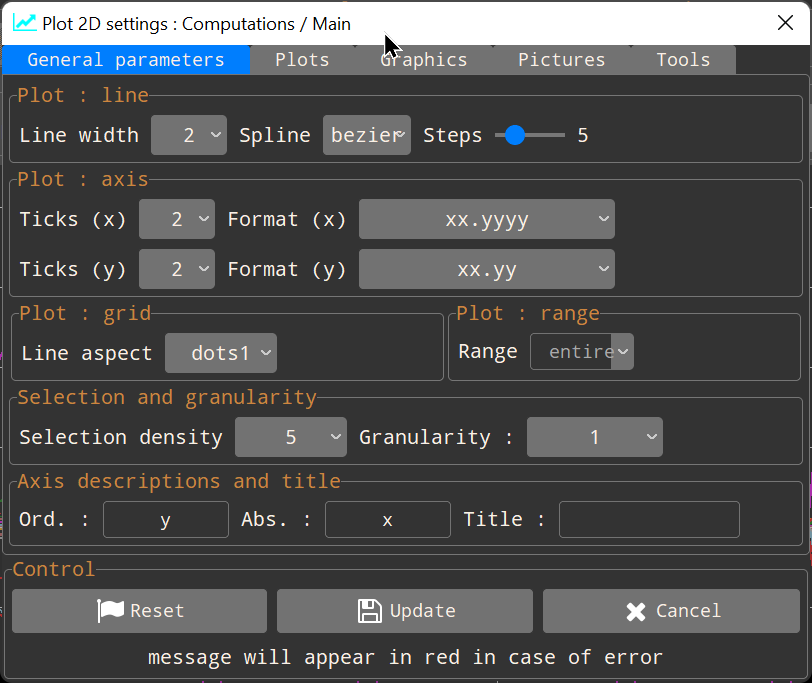
Task: Open the Granularity dropdown
Action: pos(594,437)
